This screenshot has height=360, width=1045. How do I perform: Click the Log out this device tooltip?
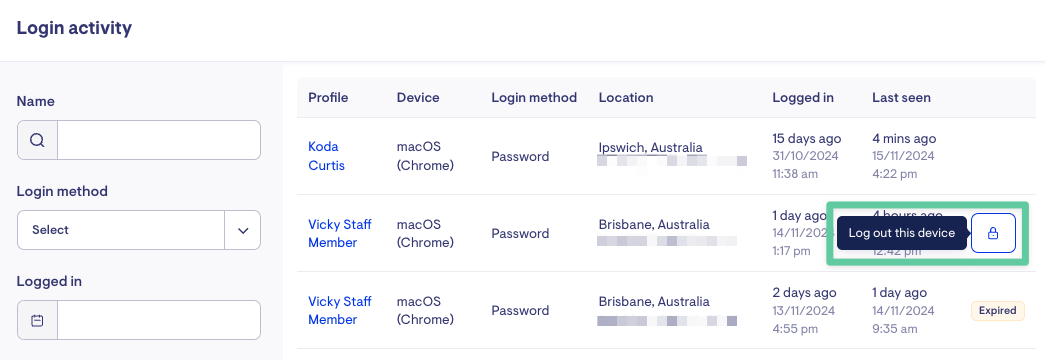pyautogui.click(x=902, y=233)
